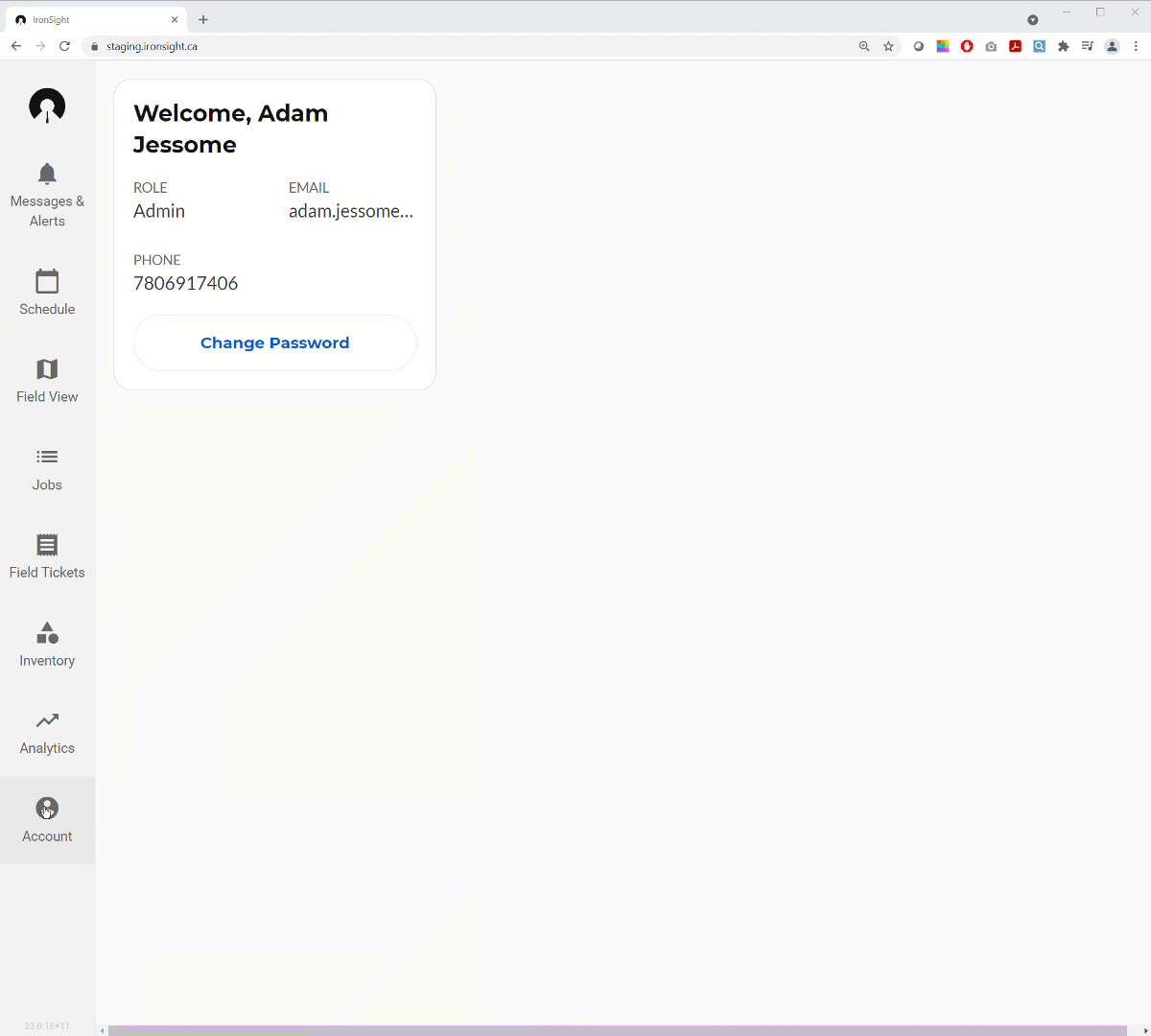This screenshot has width=1151, height=1036.
Task: Open the Field Tickets receipt icon
Action: [47, 545]
